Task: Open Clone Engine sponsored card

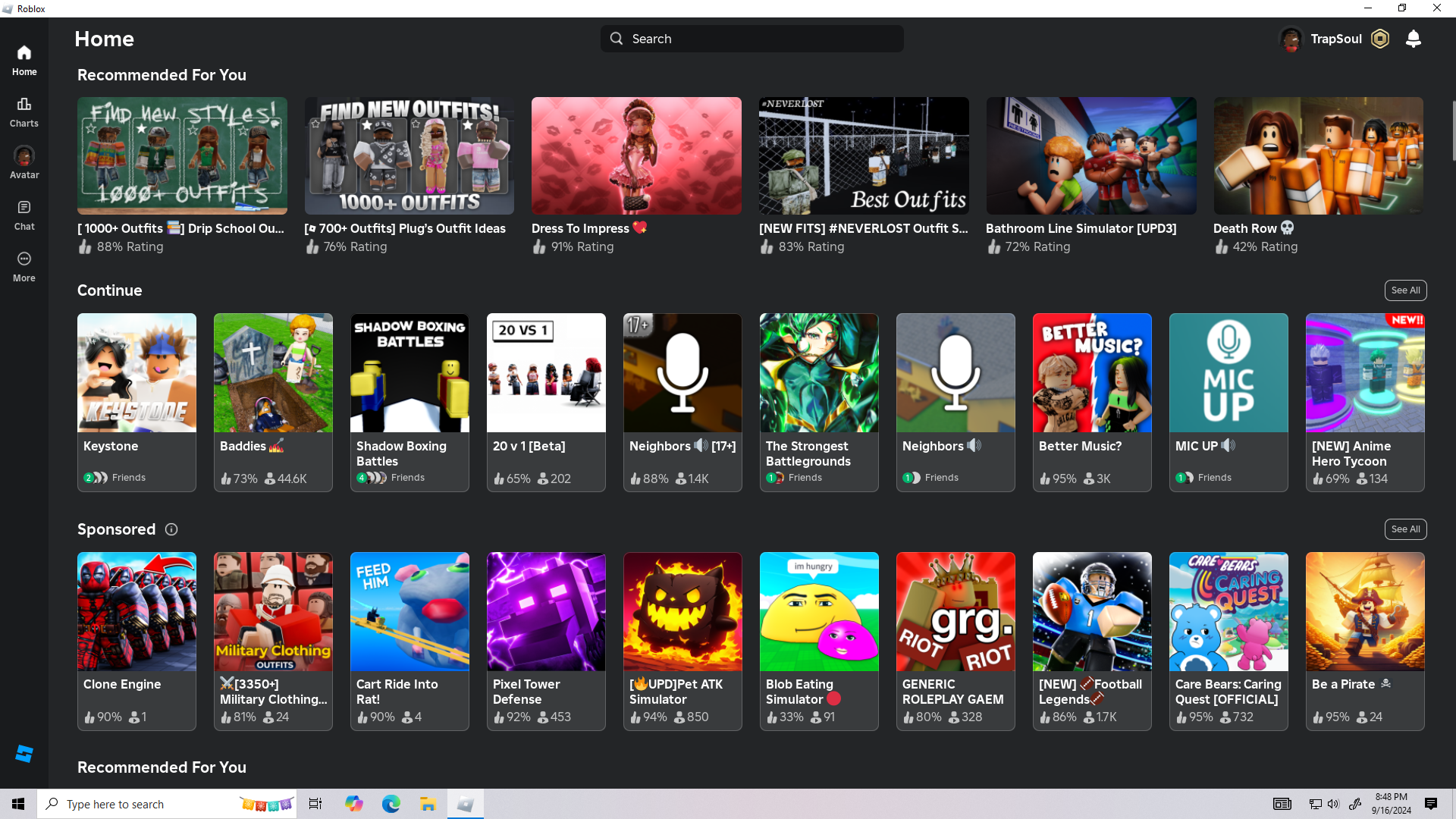Action: 136,641
